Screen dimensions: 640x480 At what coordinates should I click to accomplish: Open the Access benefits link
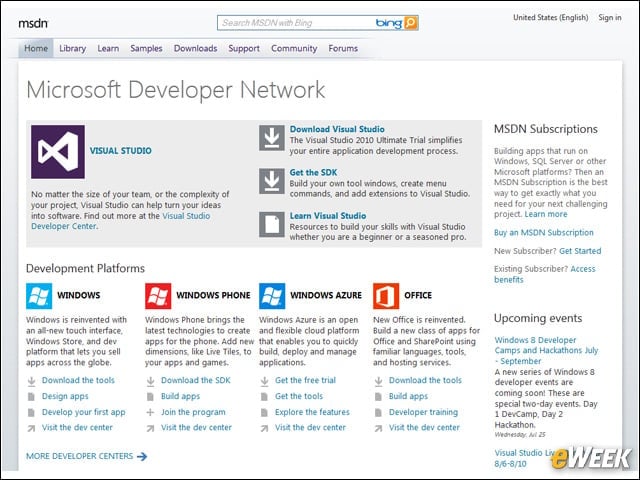(544, 274)
